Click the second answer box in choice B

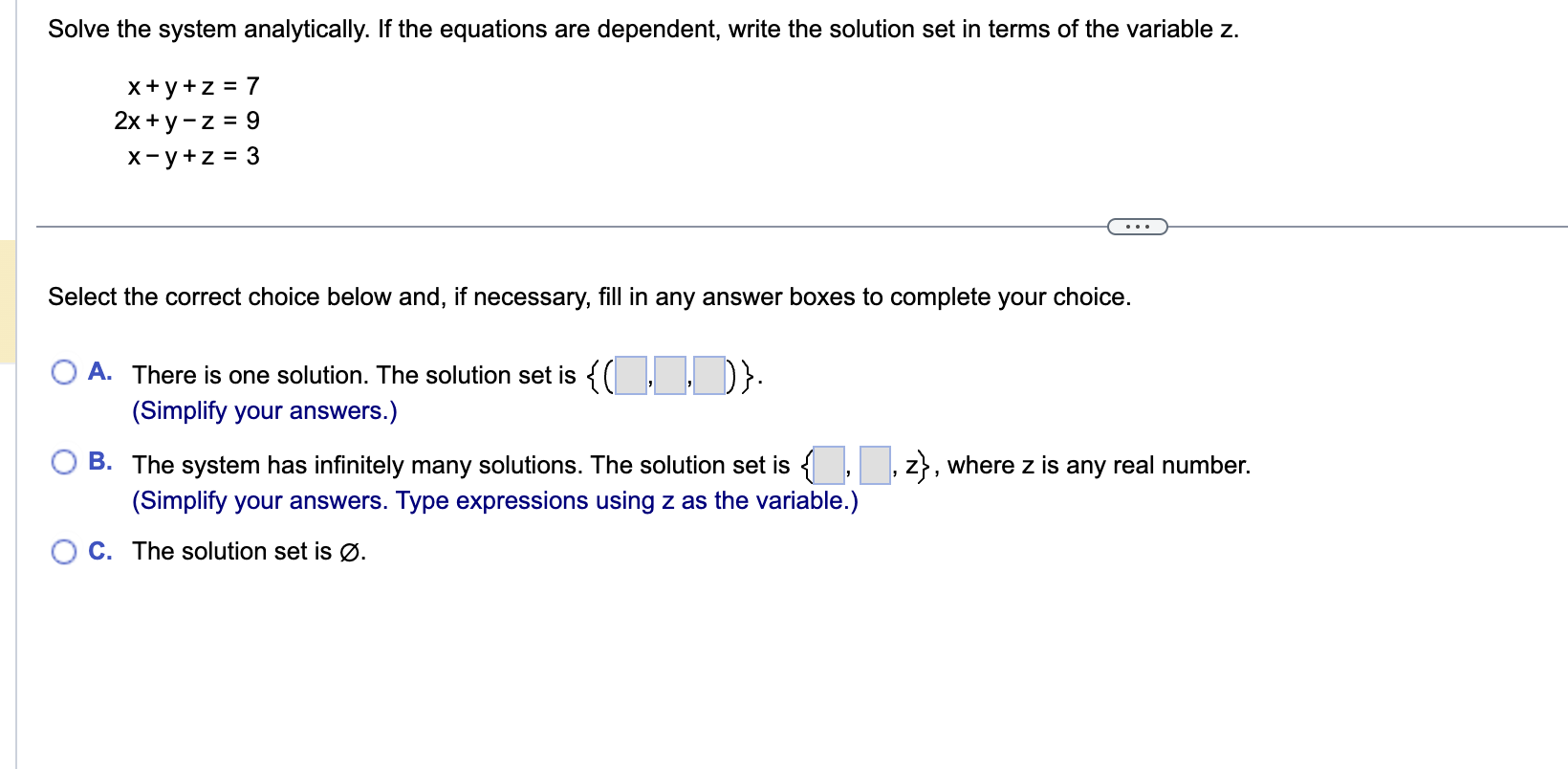pyautogui.click(x=873, y=466)
